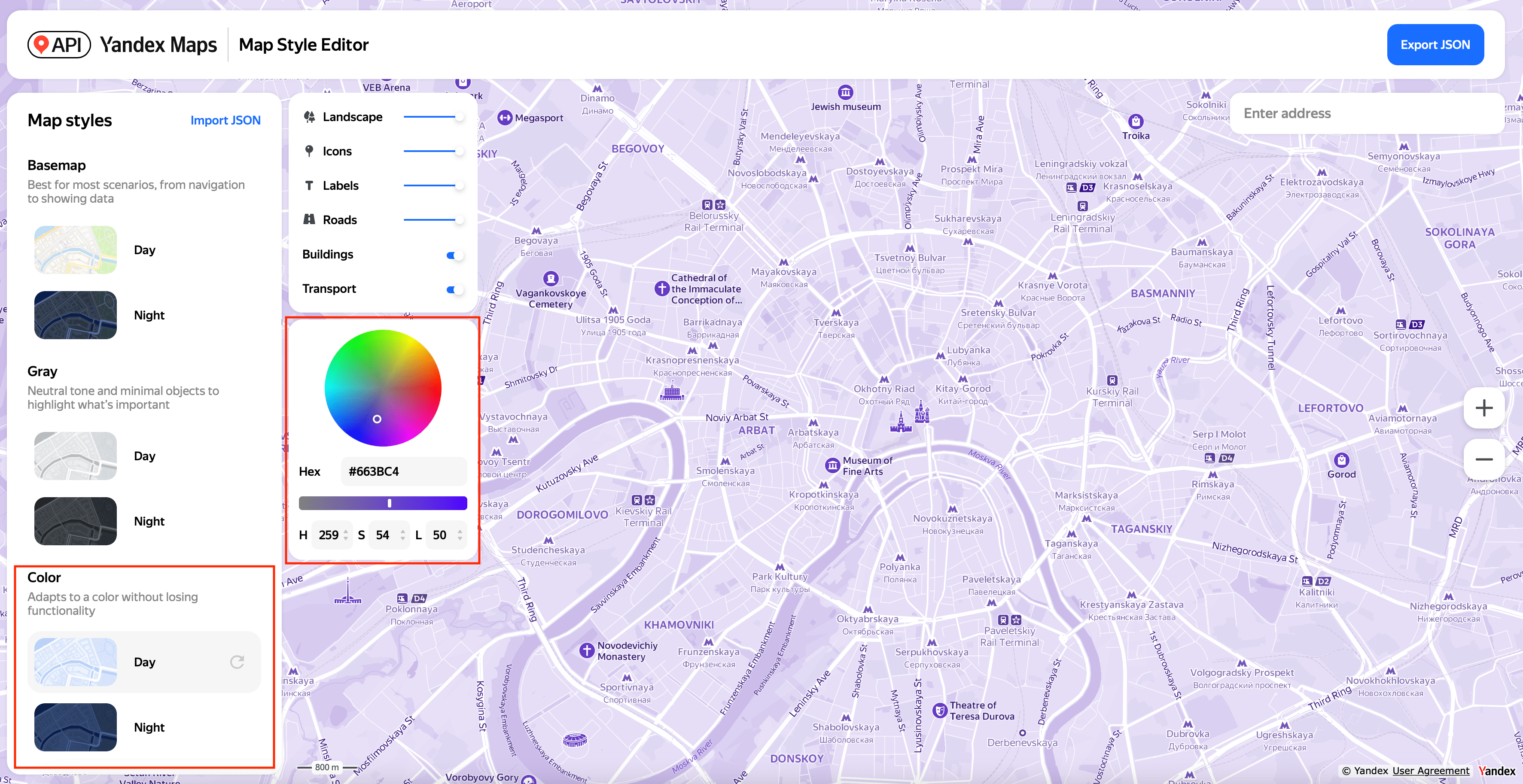Click the Export JSON button
1523x784 pixels.
(x=1435, y=45)
